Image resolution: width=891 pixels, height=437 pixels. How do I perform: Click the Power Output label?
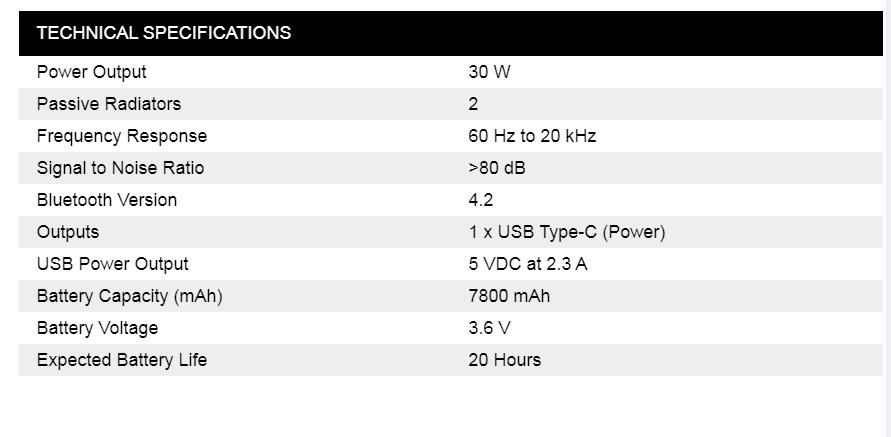click(92, 72)
